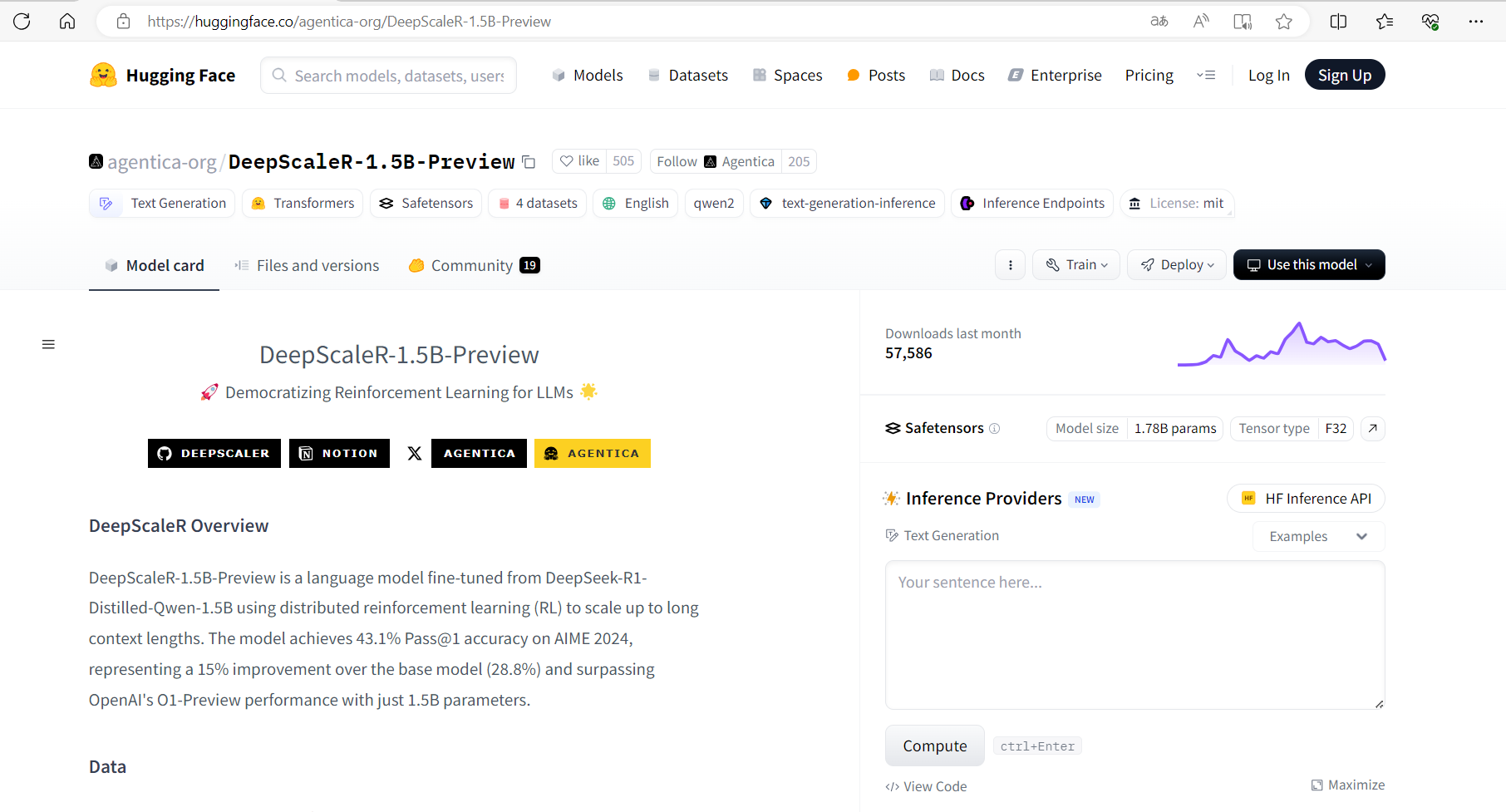
Task: Focus the search models input field
Action: 388,76
